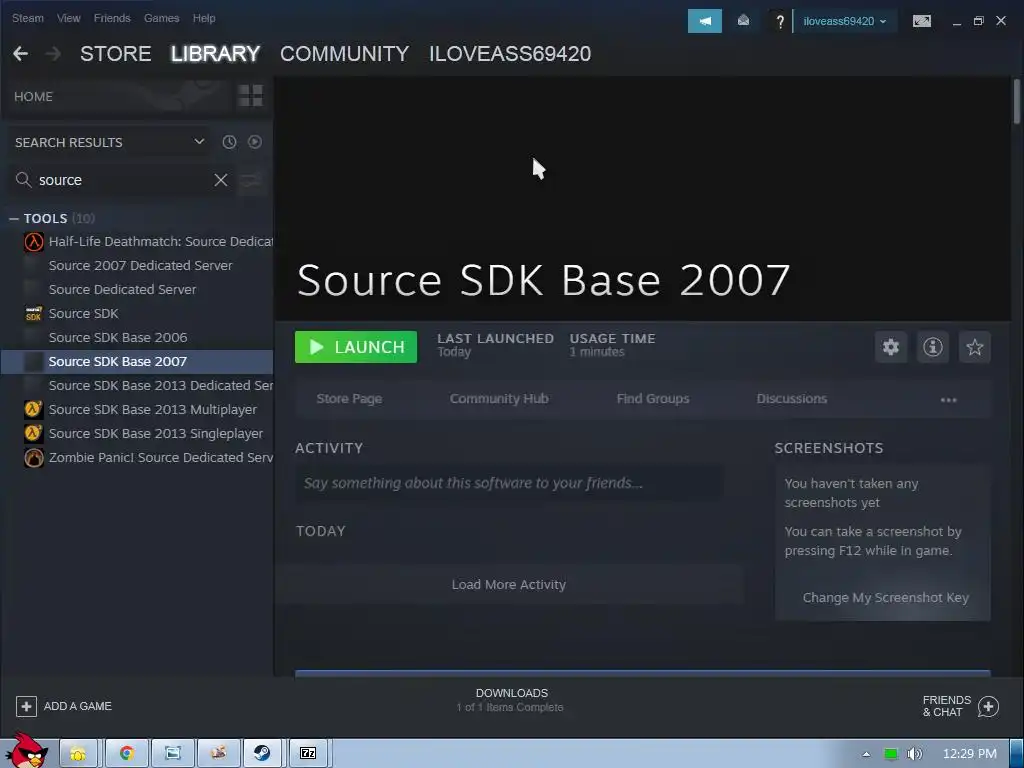Select Source SDK Base 2006

click(x=118, y=338)
